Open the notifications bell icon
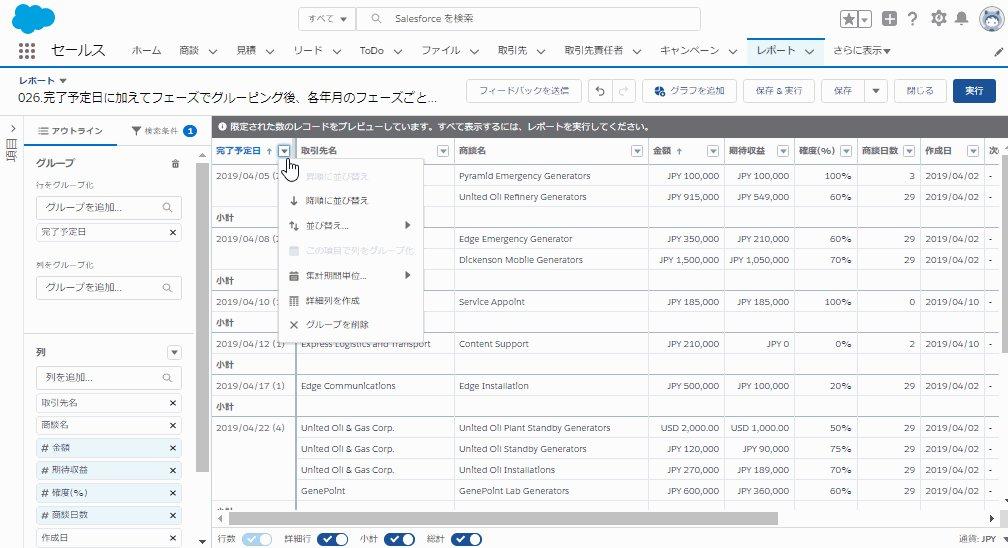Viewport: 1008px width, 548px height. click(x=962, y=19)
